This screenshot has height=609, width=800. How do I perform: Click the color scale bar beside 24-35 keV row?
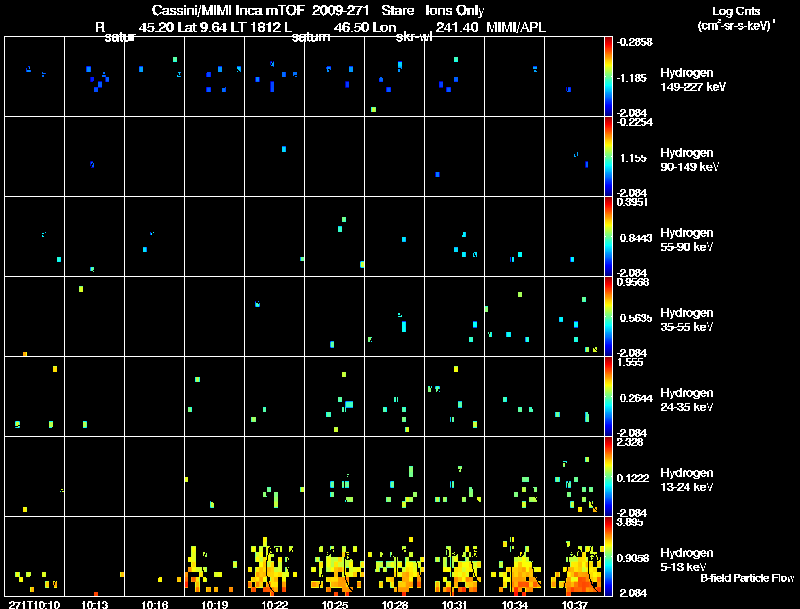click(608, 397)
